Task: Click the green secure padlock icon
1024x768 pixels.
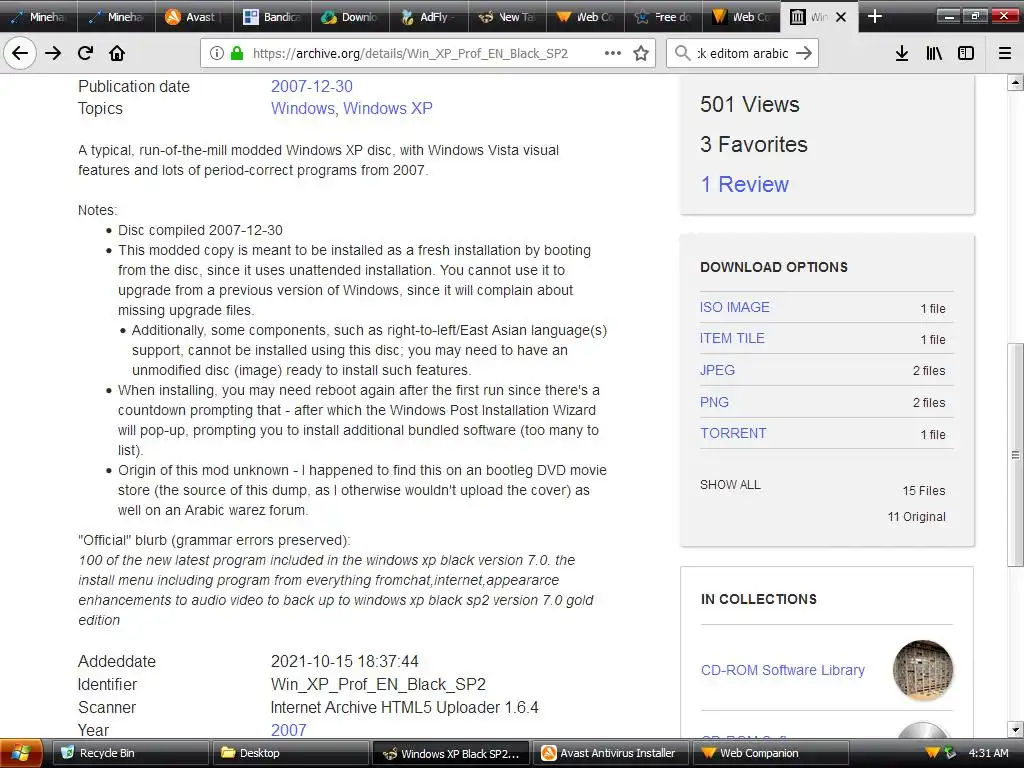Action: coord(237,53)
